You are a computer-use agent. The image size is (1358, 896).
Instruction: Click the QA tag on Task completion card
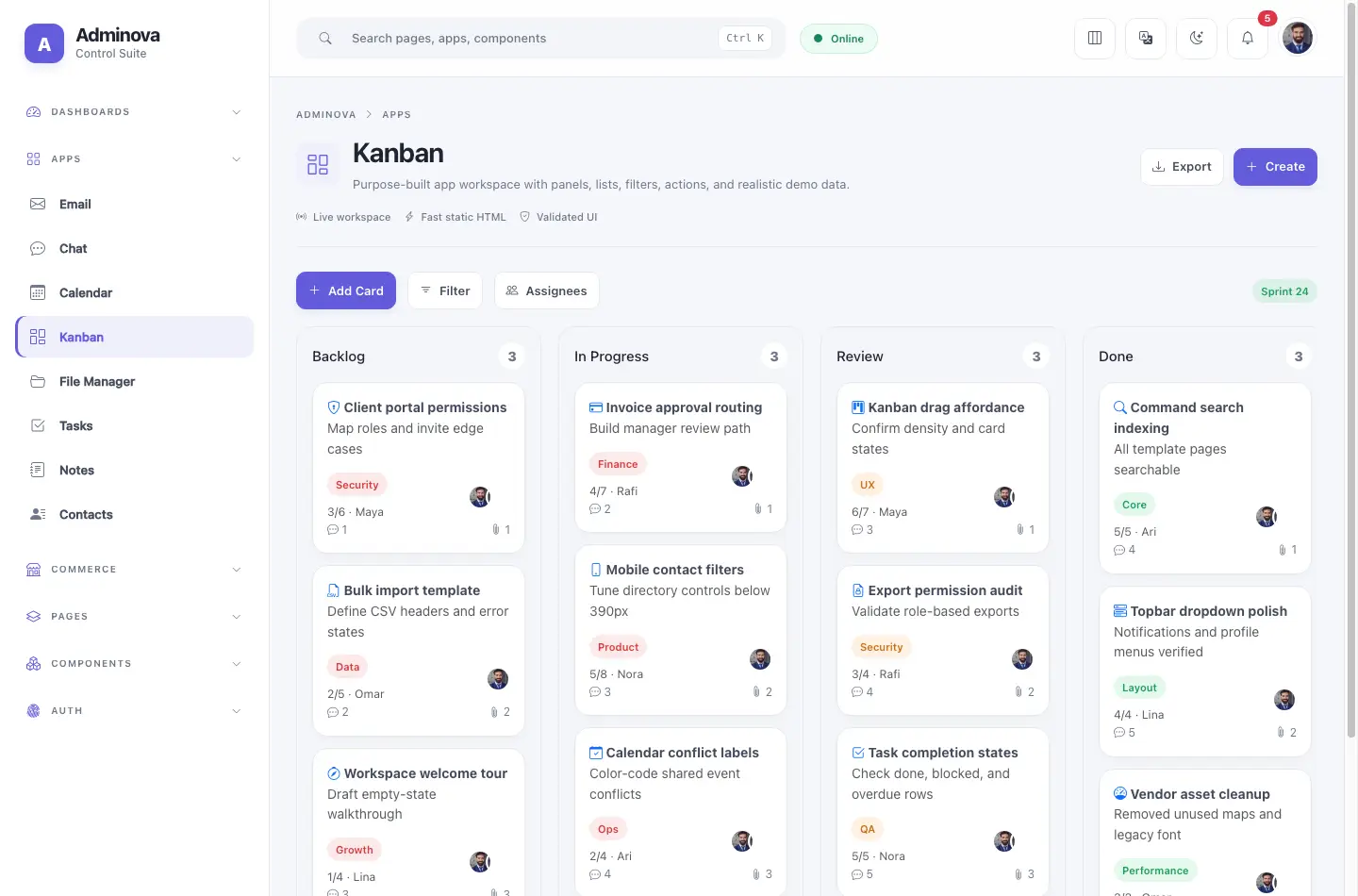pyautogui.click(x=868, y=830)
